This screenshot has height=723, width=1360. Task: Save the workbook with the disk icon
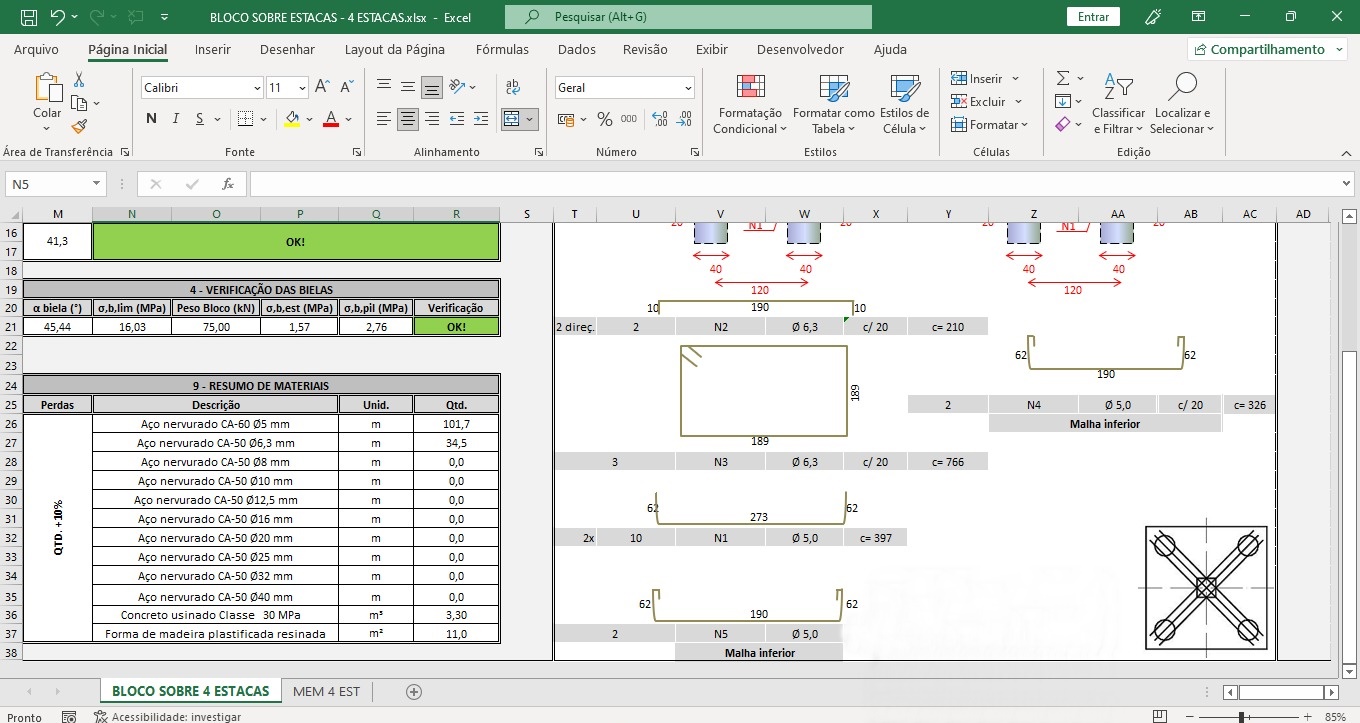pos(29,17)
